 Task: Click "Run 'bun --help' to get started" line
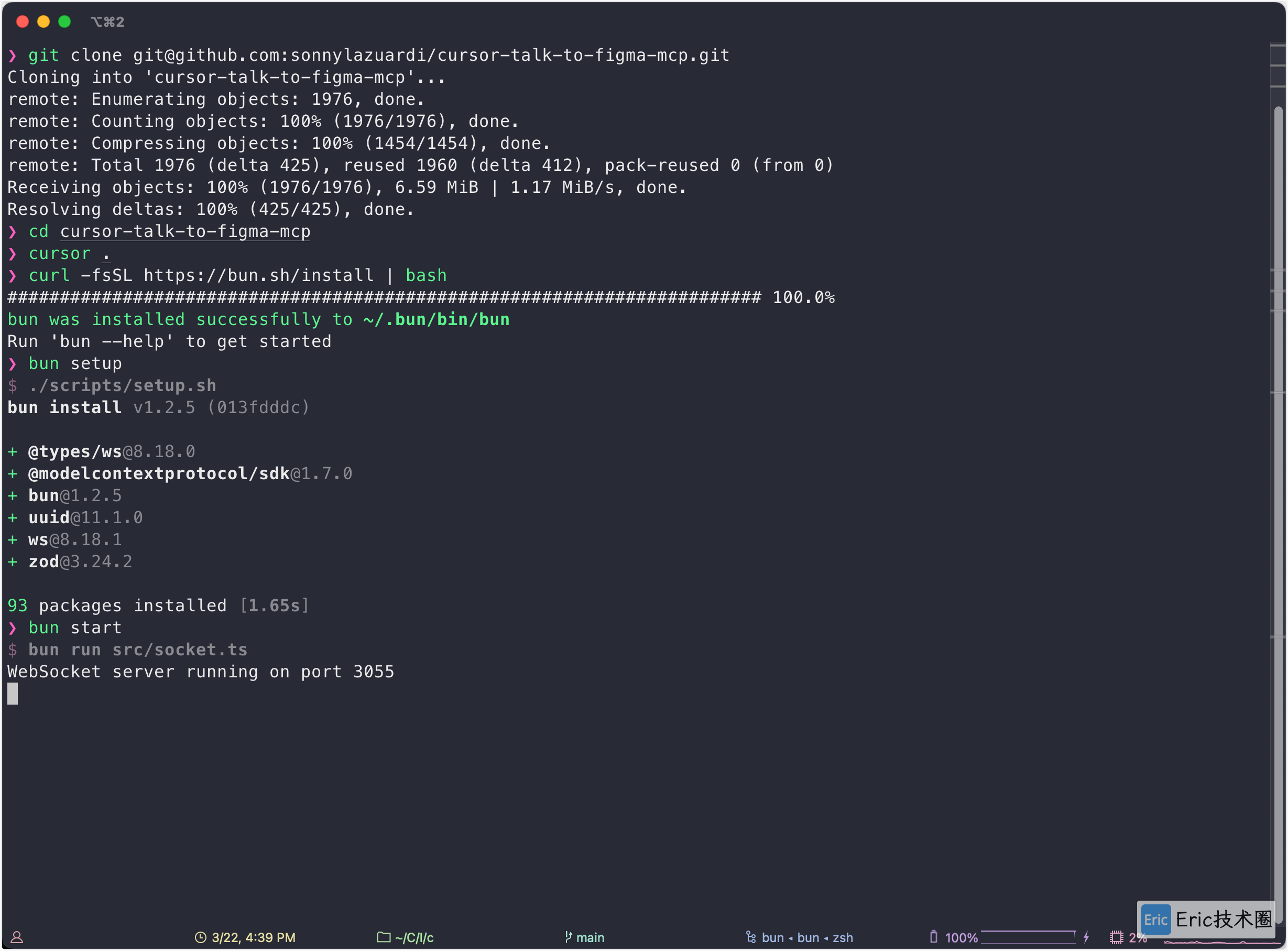pos(170,341)
